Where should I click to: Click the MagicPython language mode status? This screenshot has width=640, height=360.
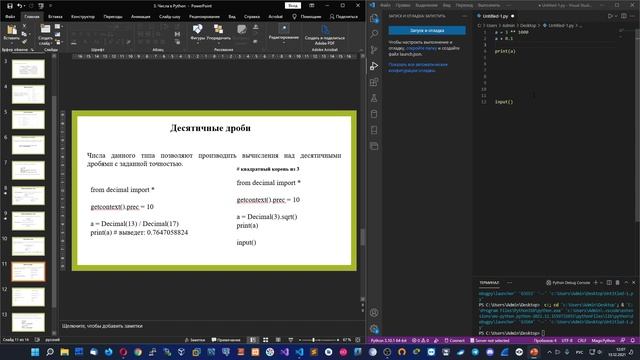(x=603, y=340)
